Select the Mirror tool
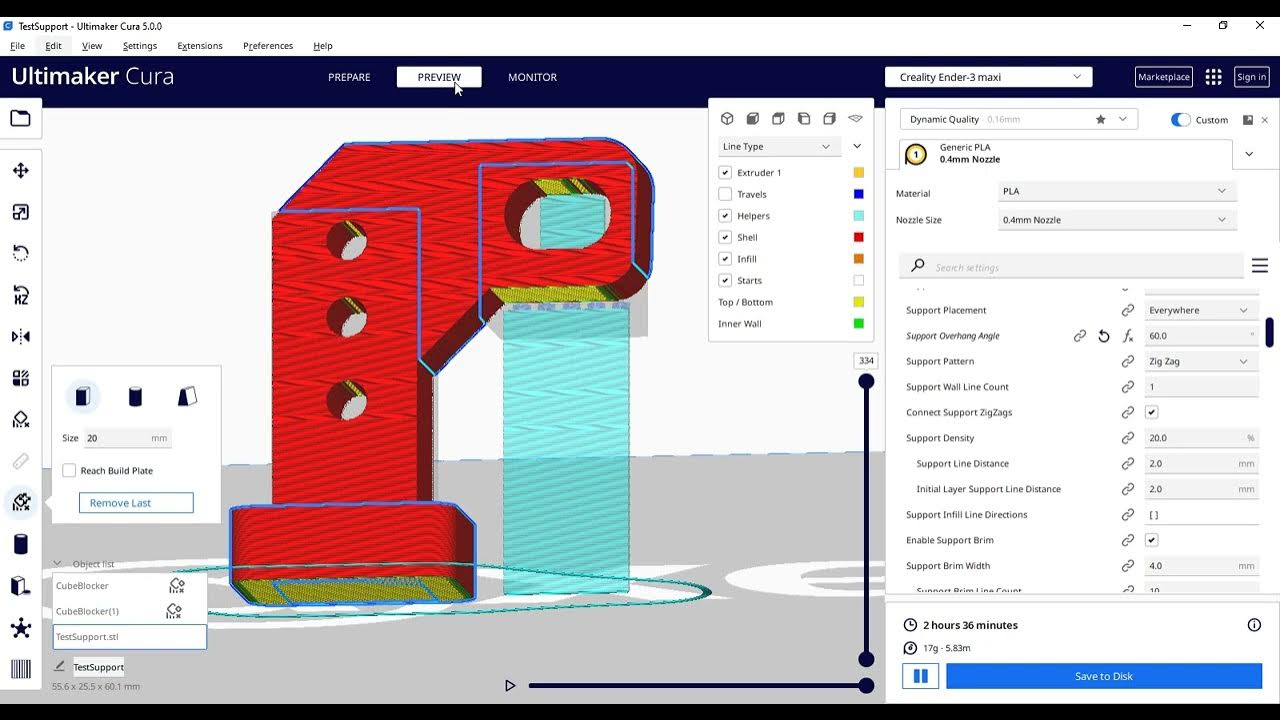The height and width of the screenshot is (720, 1280). 20,336
